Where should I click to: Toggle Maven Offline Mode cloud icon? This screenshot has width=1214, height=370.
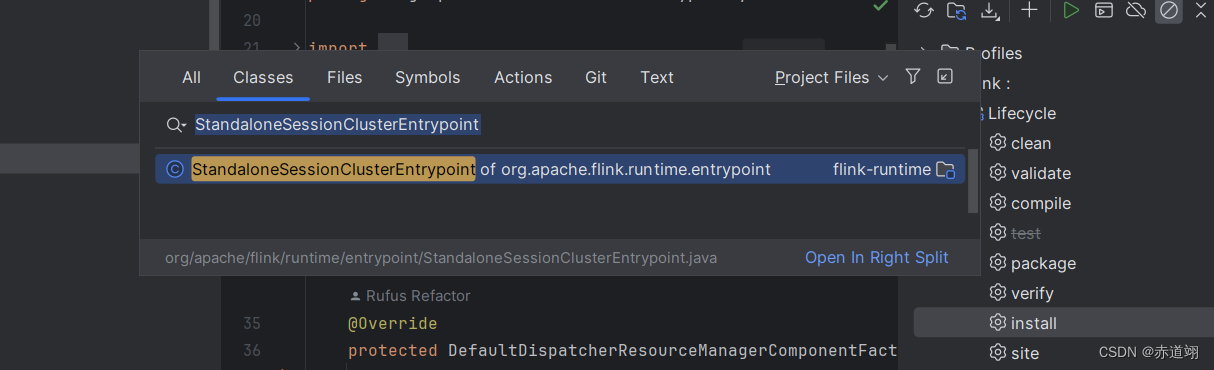(1135, 10)
